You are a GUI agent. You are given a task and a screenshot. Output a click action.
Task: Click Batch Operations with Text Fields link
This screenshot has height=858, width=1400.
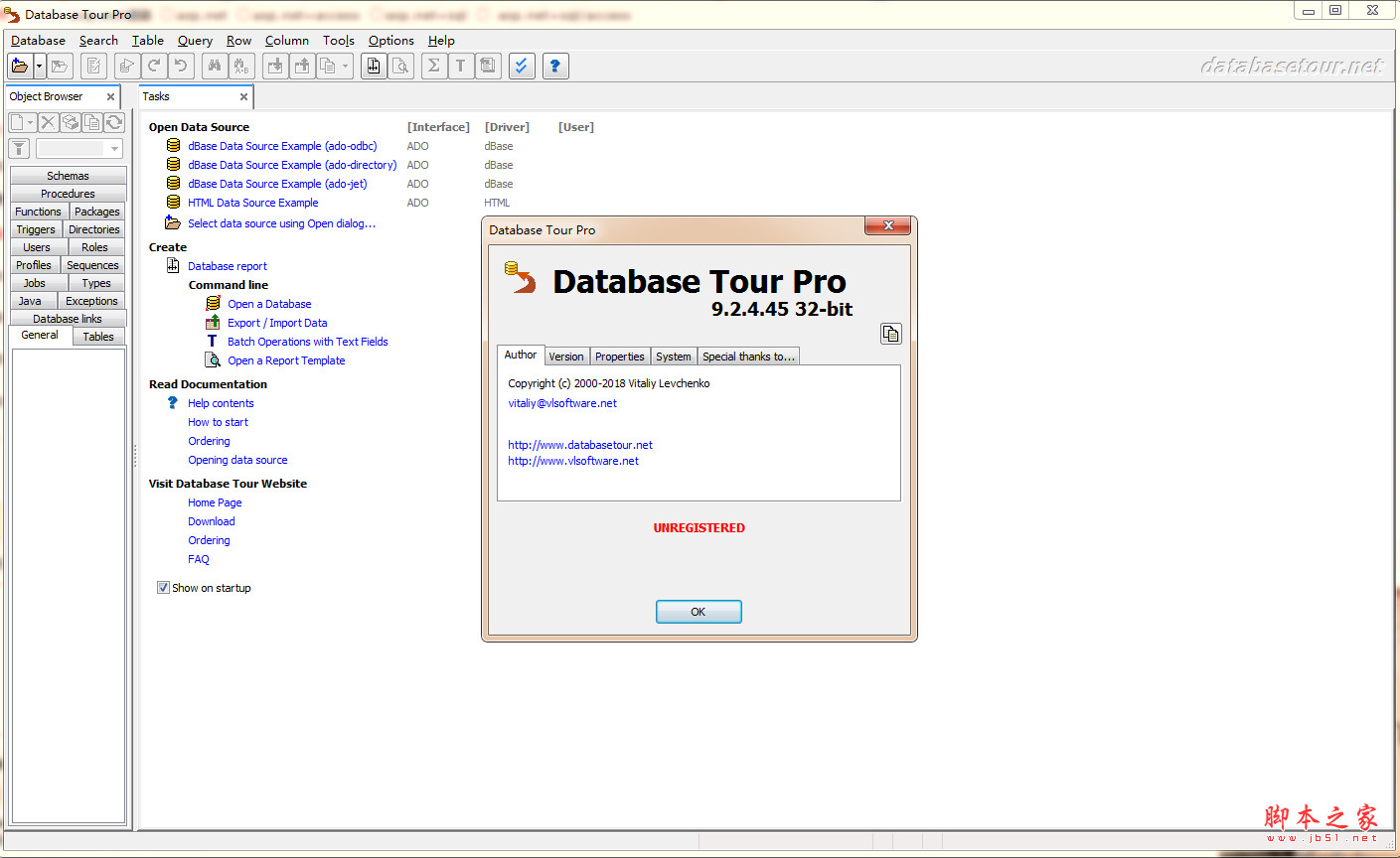click(308, 342)
